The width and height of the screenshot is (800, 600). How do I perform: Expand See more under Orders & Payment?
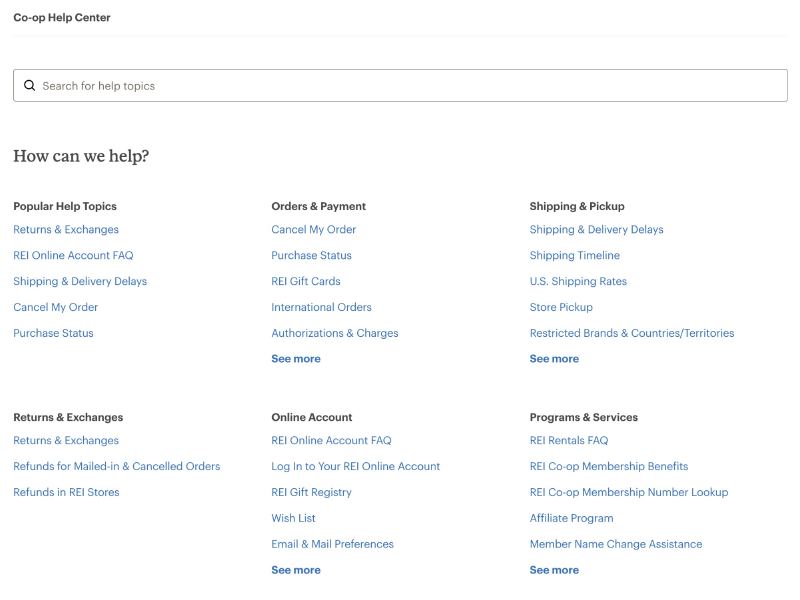click(x=296, y=359)
